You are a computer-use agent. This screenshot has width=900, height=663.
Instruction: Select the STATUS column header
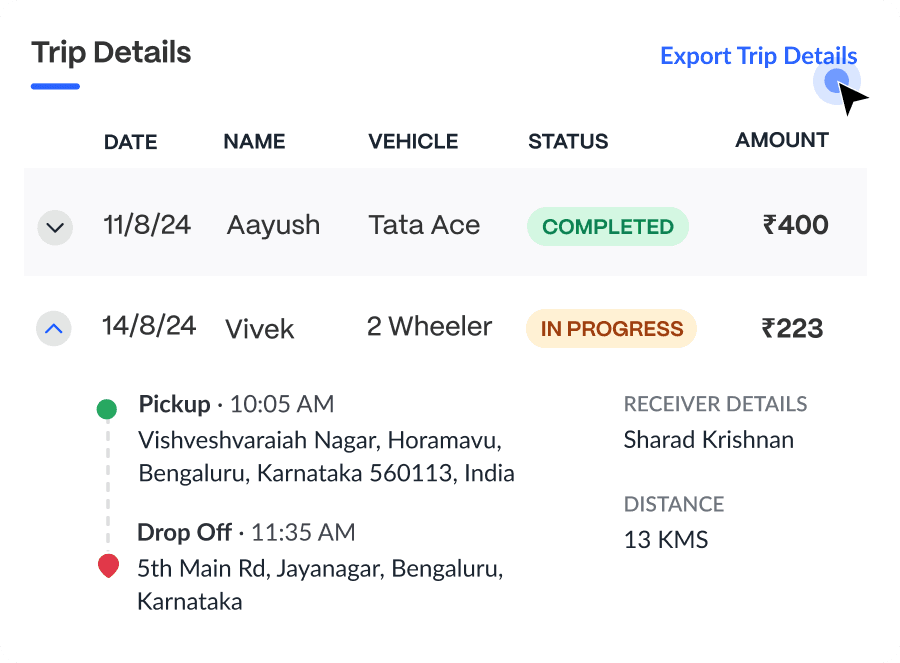[567, 141]
